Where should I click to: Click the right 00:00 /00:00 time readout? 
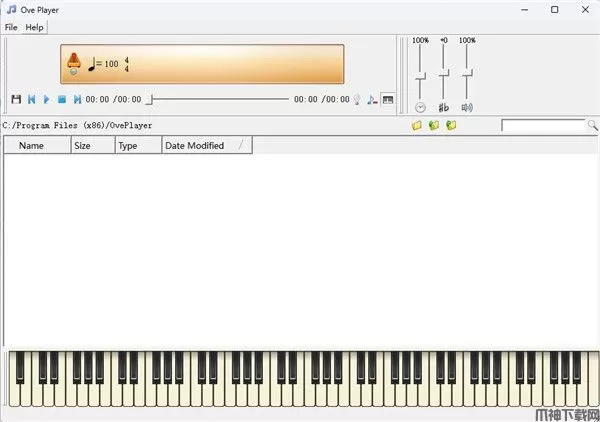(321, 99)
